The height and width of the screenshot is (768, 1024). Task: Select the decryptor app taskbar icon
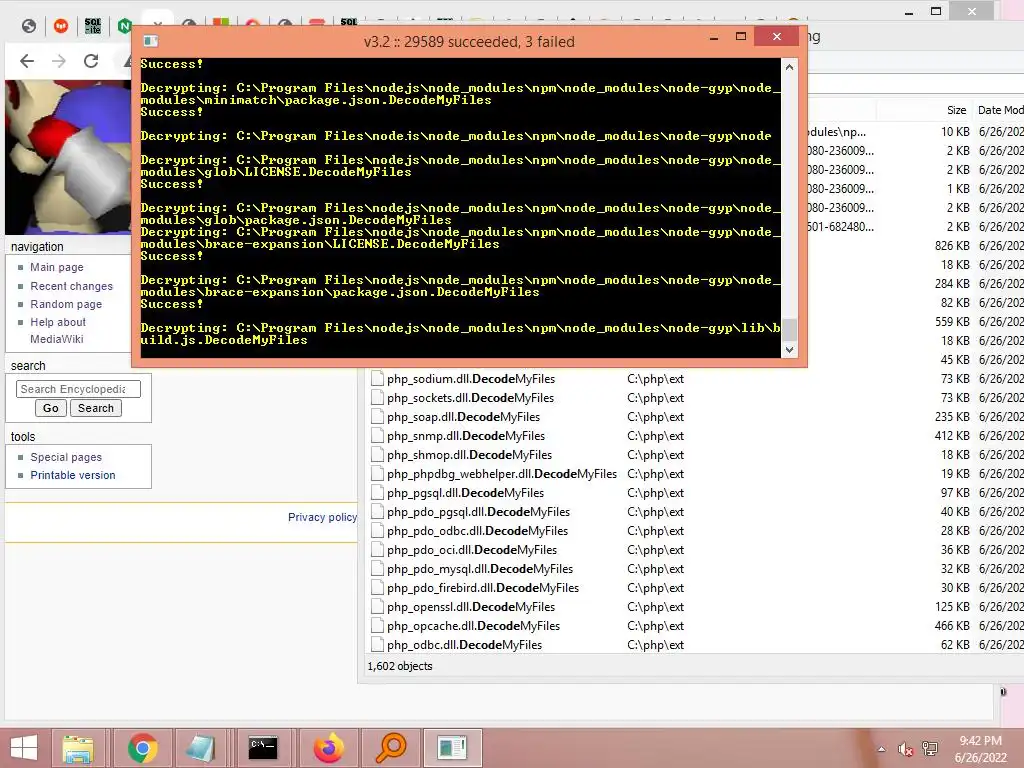click(453, 748)
